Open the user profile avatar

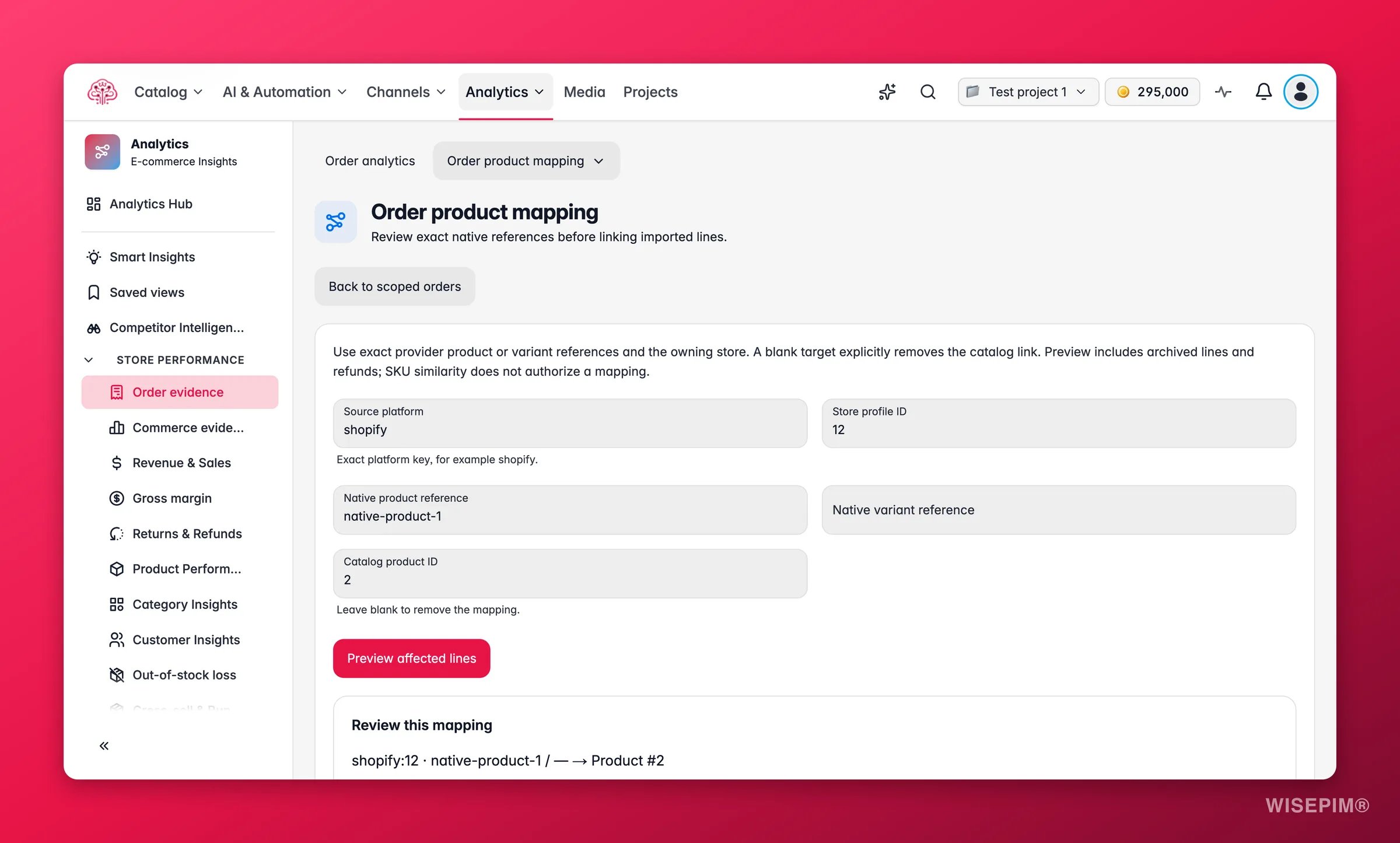coord(1300,92)
